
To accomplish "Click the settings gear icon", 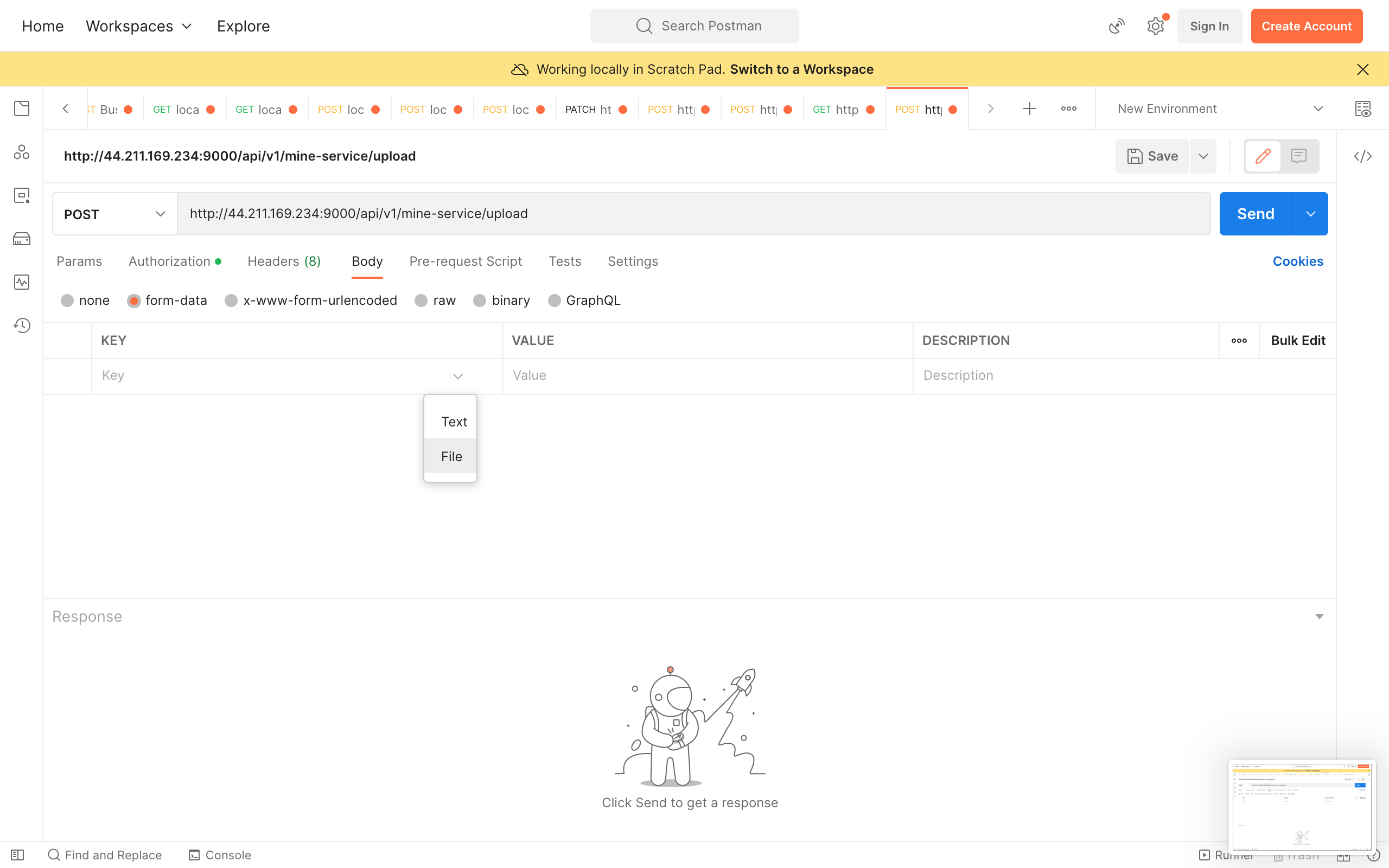I will coord(1155,27).
